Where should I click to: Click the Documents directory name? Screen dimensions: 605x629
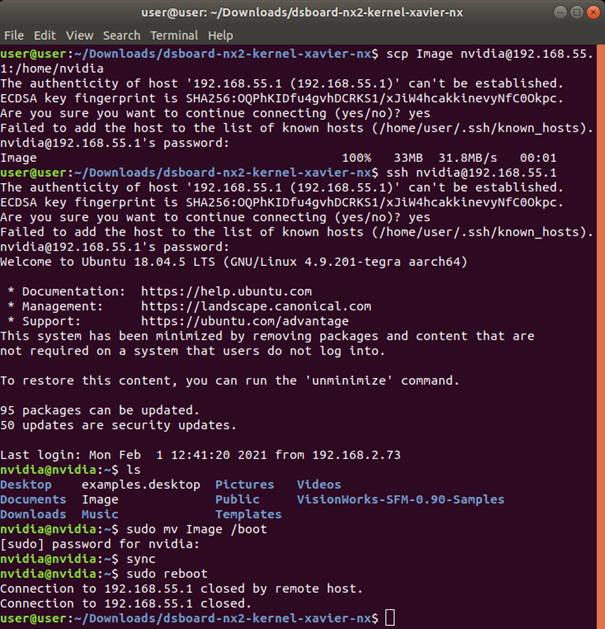pos(33,499)
